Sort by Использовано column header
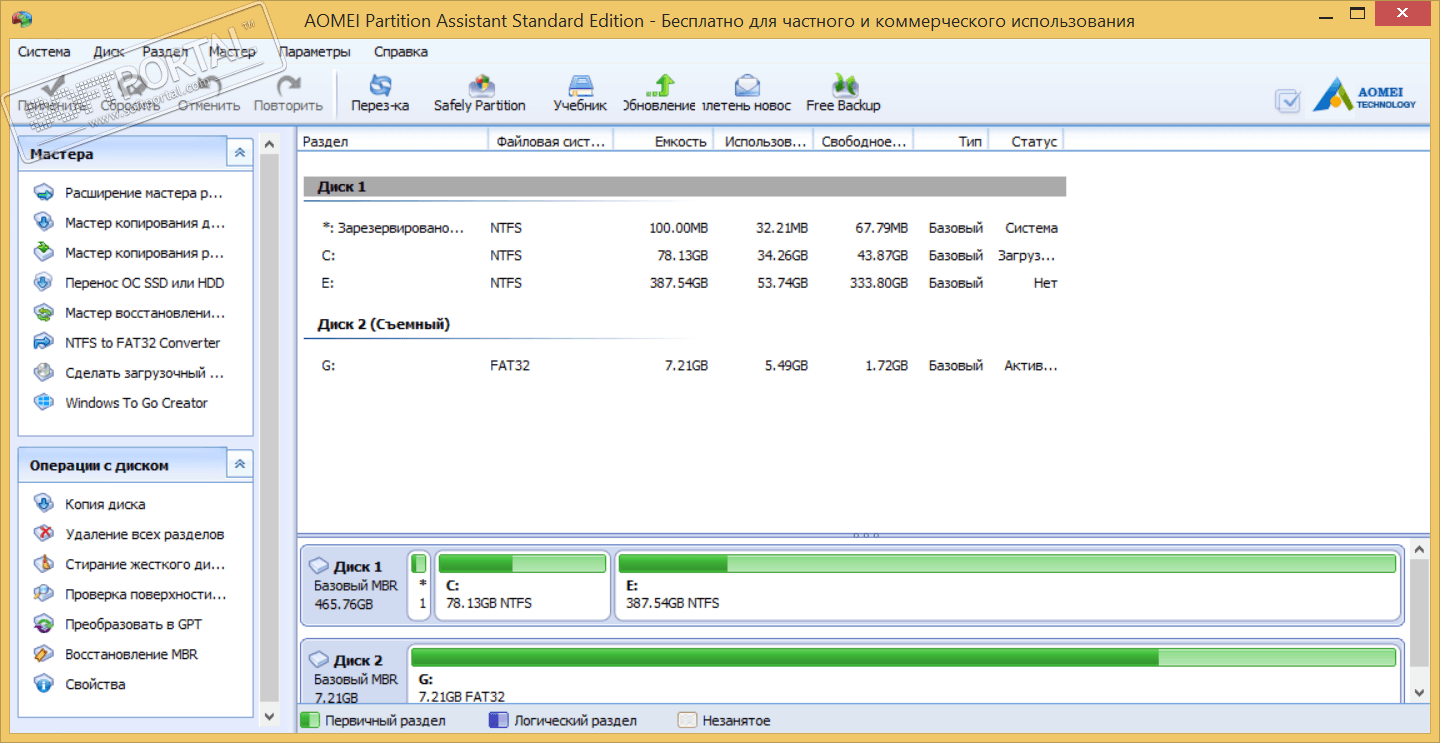Viewport: 1440px width, 743px height. (763, 142)
